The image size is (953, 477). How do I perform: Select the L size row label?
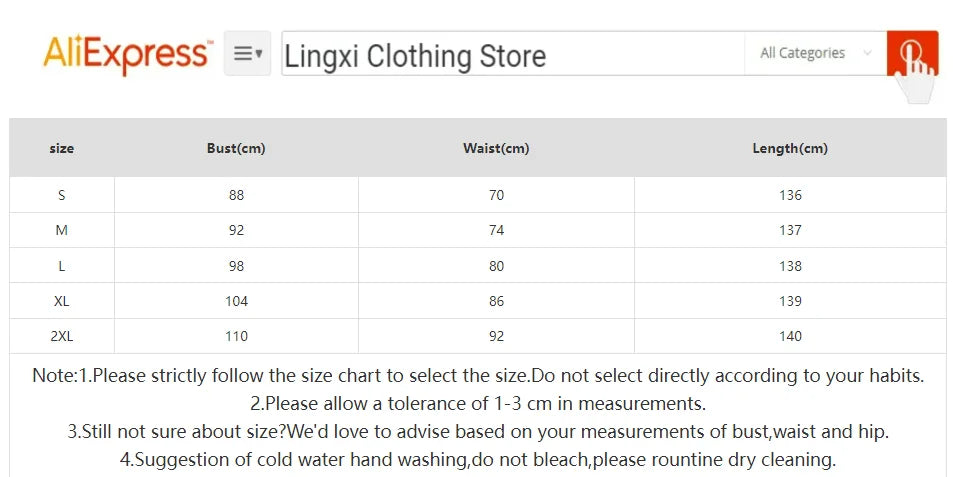point(62,266)
